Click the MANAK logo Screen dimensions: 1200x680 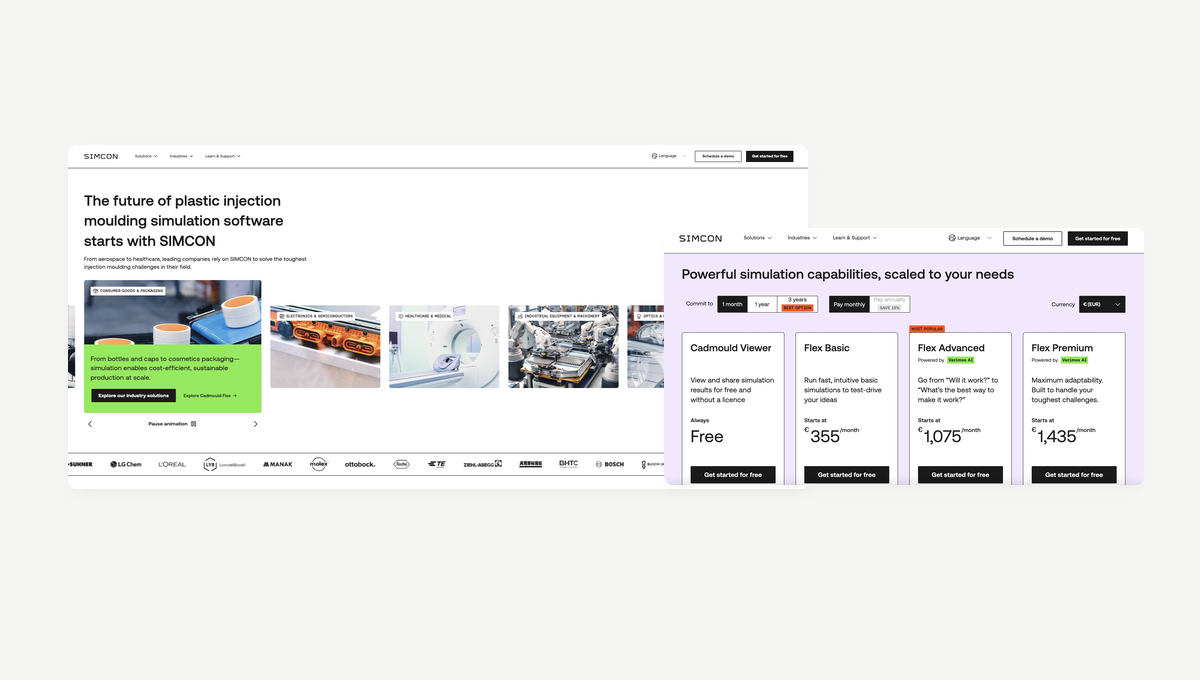[278, 464]
